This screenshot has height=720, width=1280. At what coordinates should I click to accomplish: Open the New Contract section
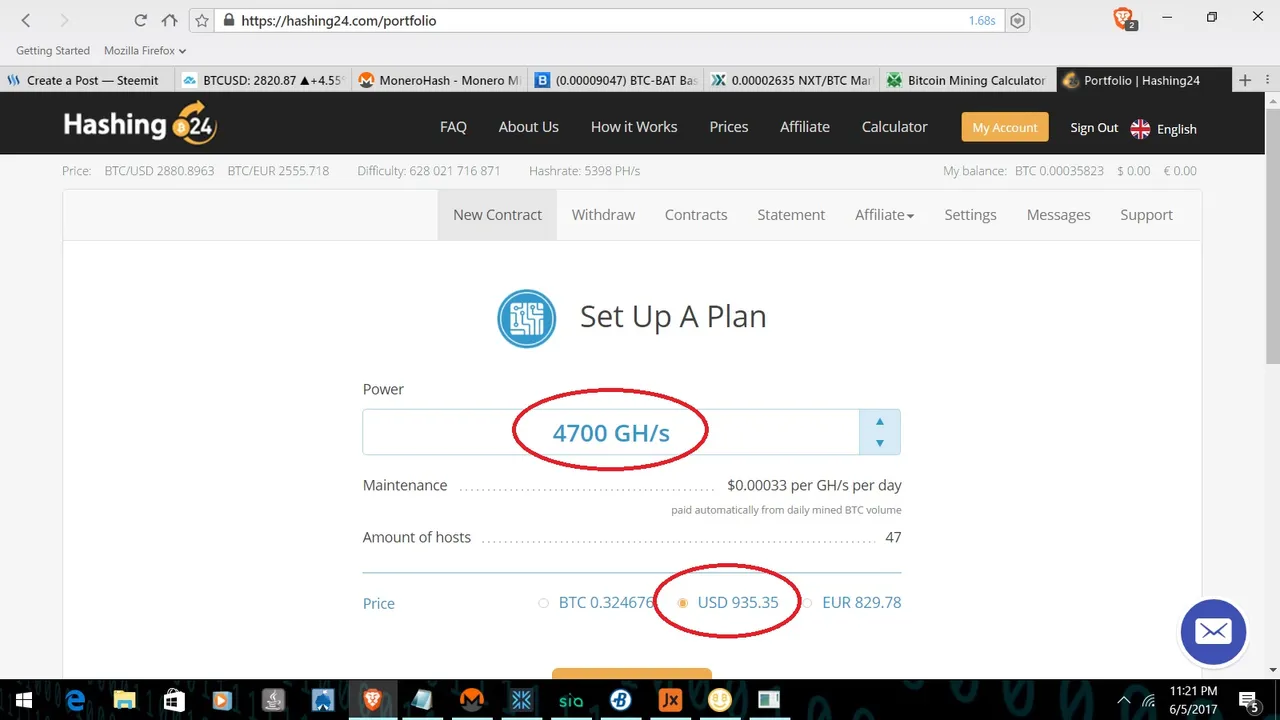click(497, 215)
